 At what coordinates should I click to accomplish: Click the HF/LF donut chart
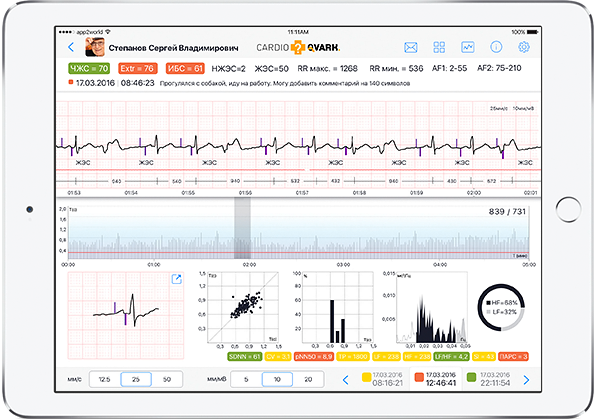[501, 308]
